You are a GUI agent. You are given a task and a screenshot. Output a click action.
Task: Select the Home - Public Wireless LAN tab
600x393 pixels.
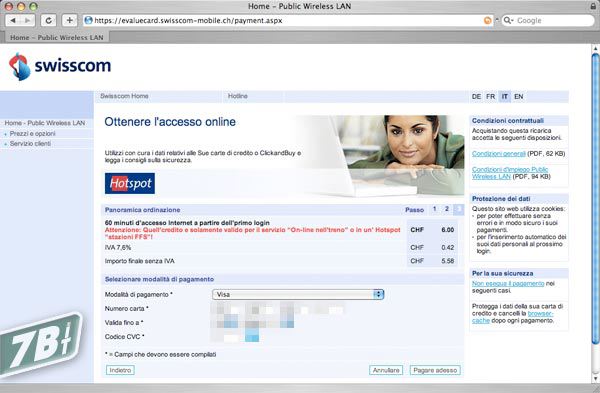click(x=57, y=37)
